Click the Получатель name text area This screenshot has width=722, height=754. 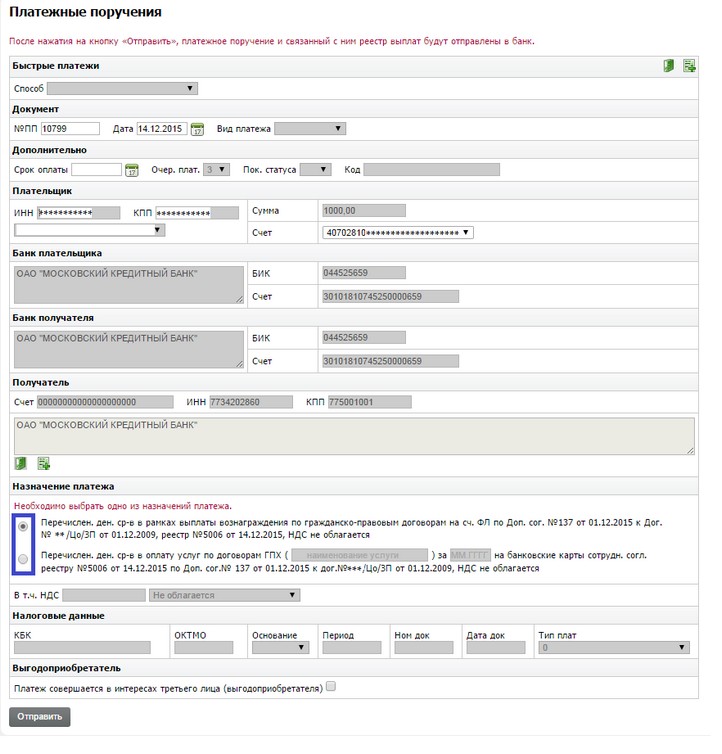click(354, 436)
